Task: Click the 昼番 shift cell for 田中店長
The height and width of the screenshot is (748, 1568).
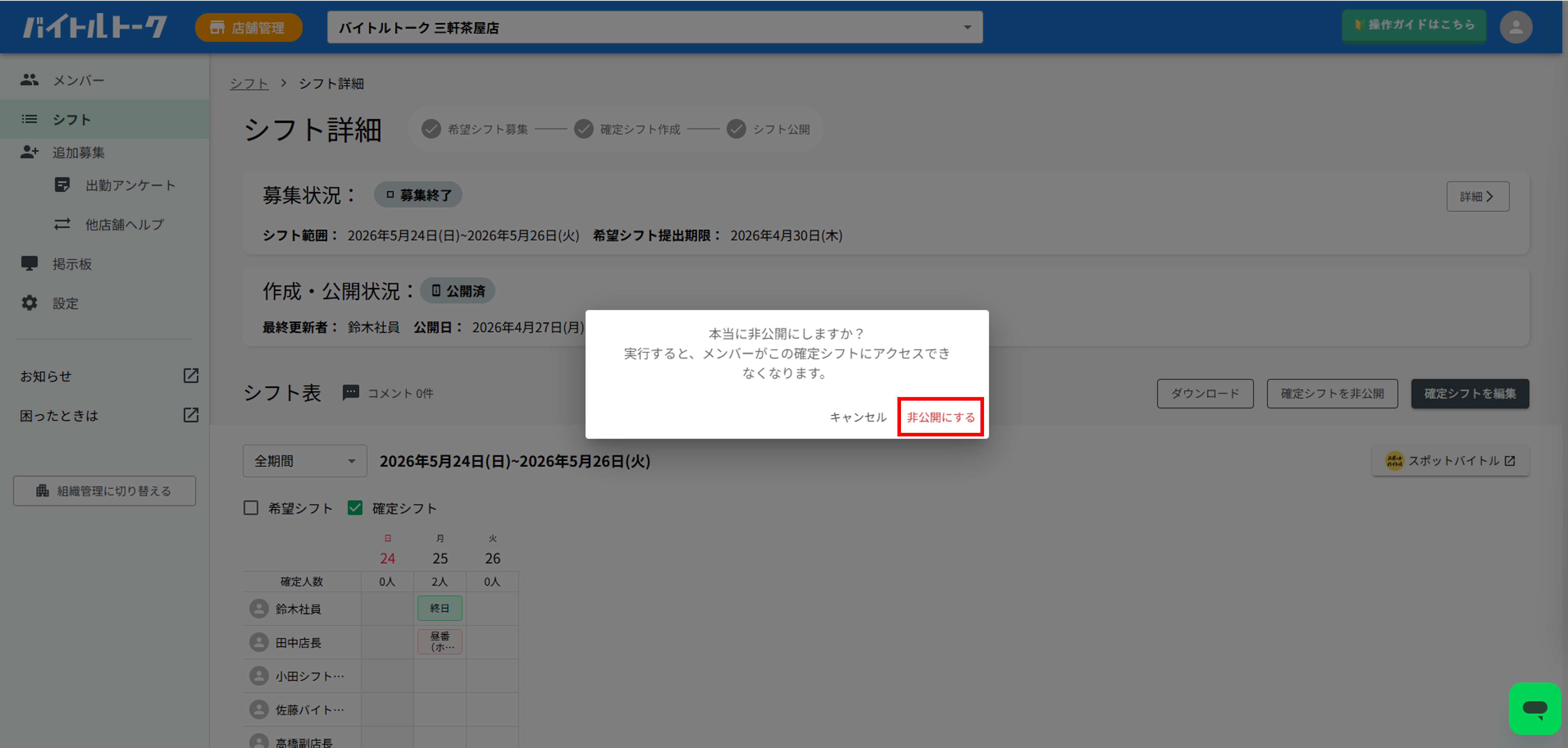Action: click(x=440, y=641)
